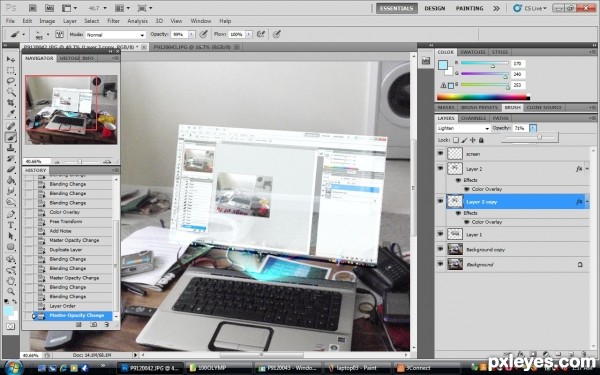
Task: Open CS Live button
Action: click(x=530, y=8)
